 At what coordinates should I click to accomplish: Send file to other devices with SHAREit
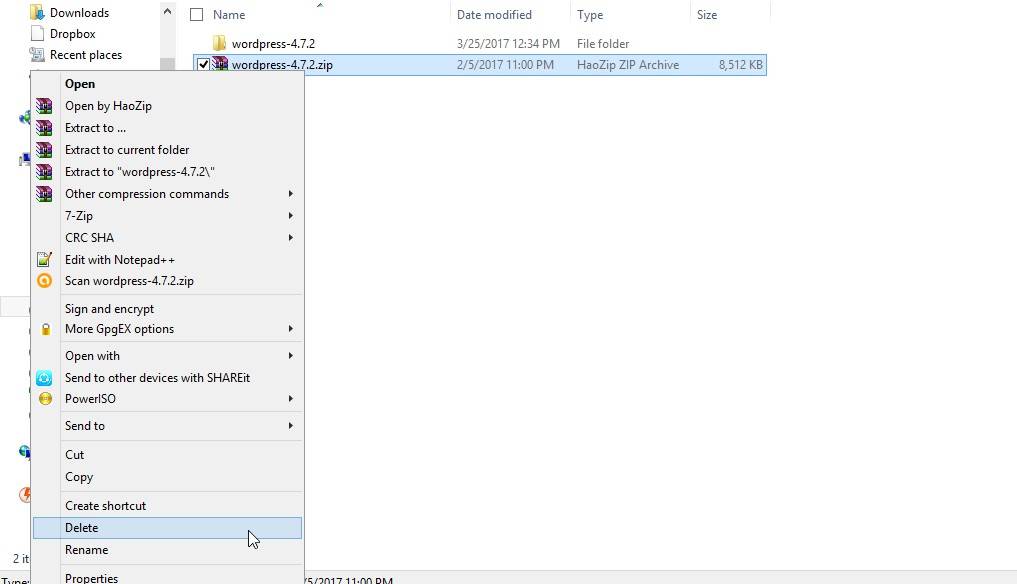point(158,377)
